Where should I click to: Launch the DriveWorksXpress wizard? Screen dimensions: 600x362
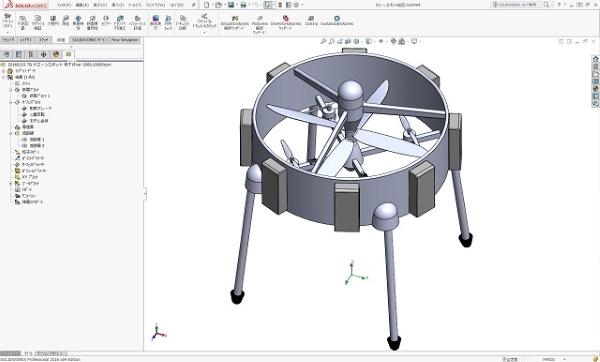tap(286, 23)
